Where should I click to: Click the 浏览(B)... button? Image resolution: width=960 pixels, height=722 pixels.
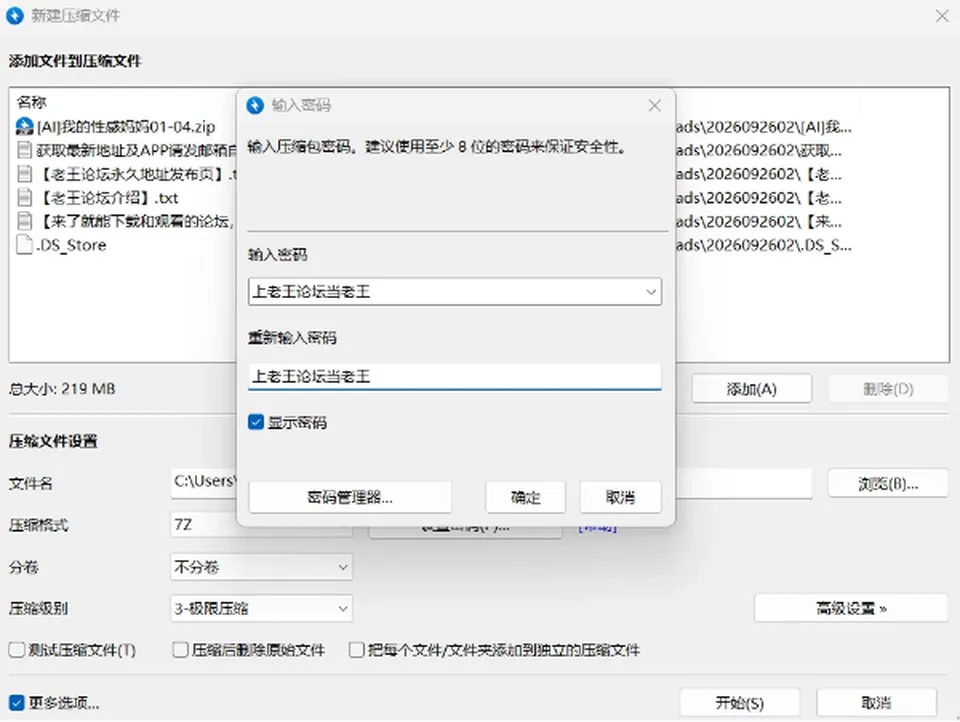(888, 484)
